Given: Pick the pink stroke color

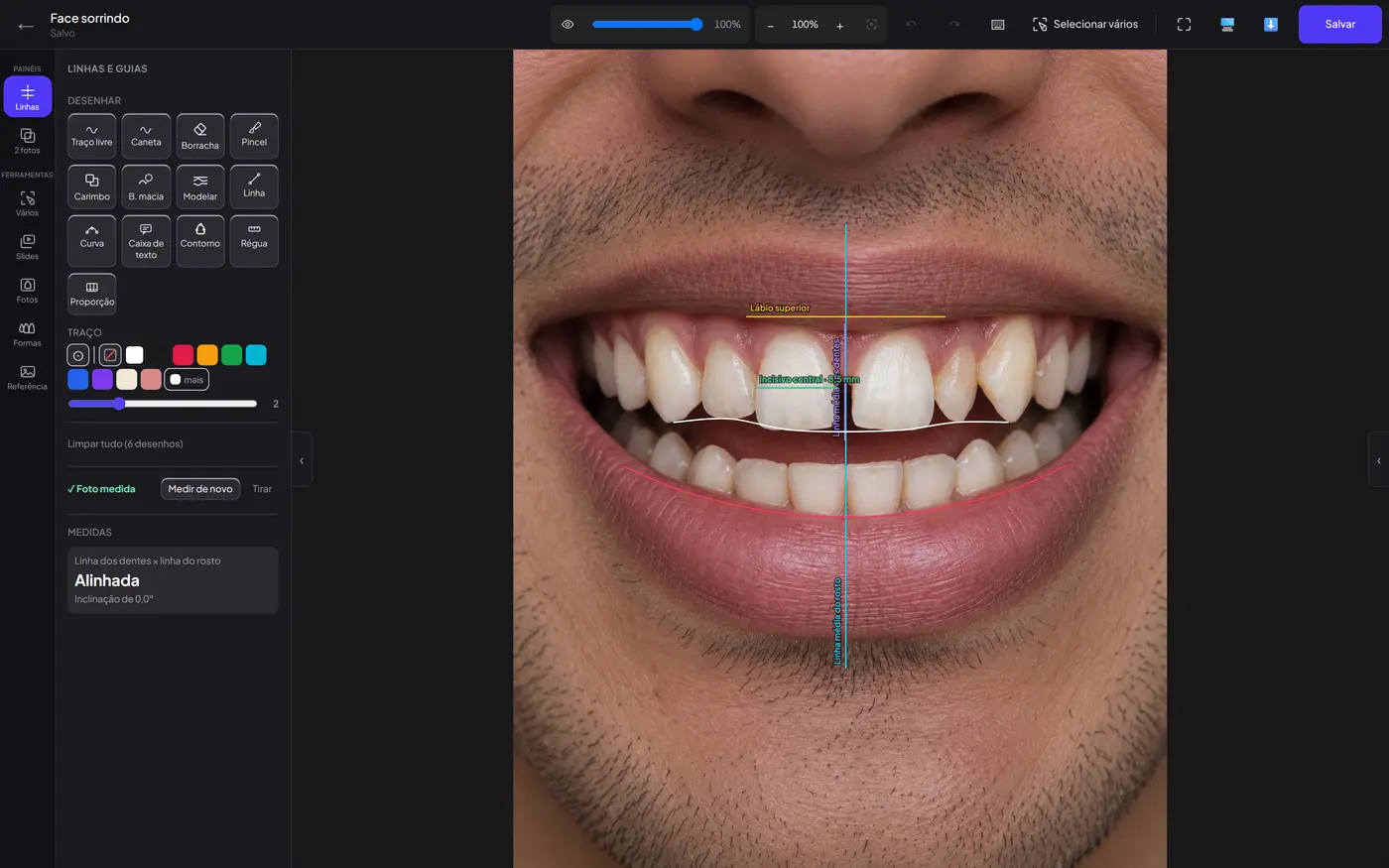Looking at the screenshot, I should click(151, 380).
